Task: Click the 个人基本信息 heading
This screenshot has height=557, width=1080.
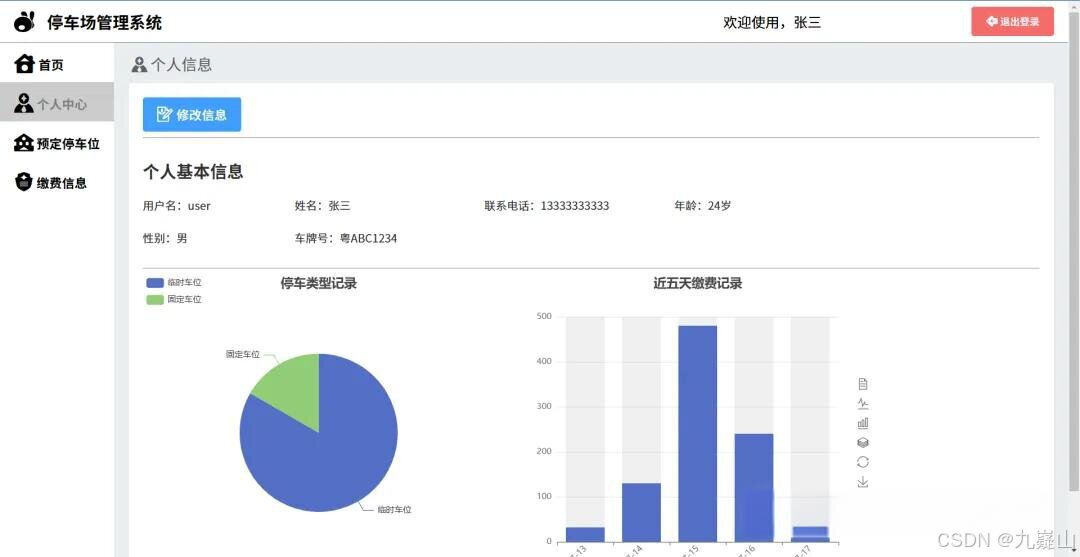Action: point(193,171)
